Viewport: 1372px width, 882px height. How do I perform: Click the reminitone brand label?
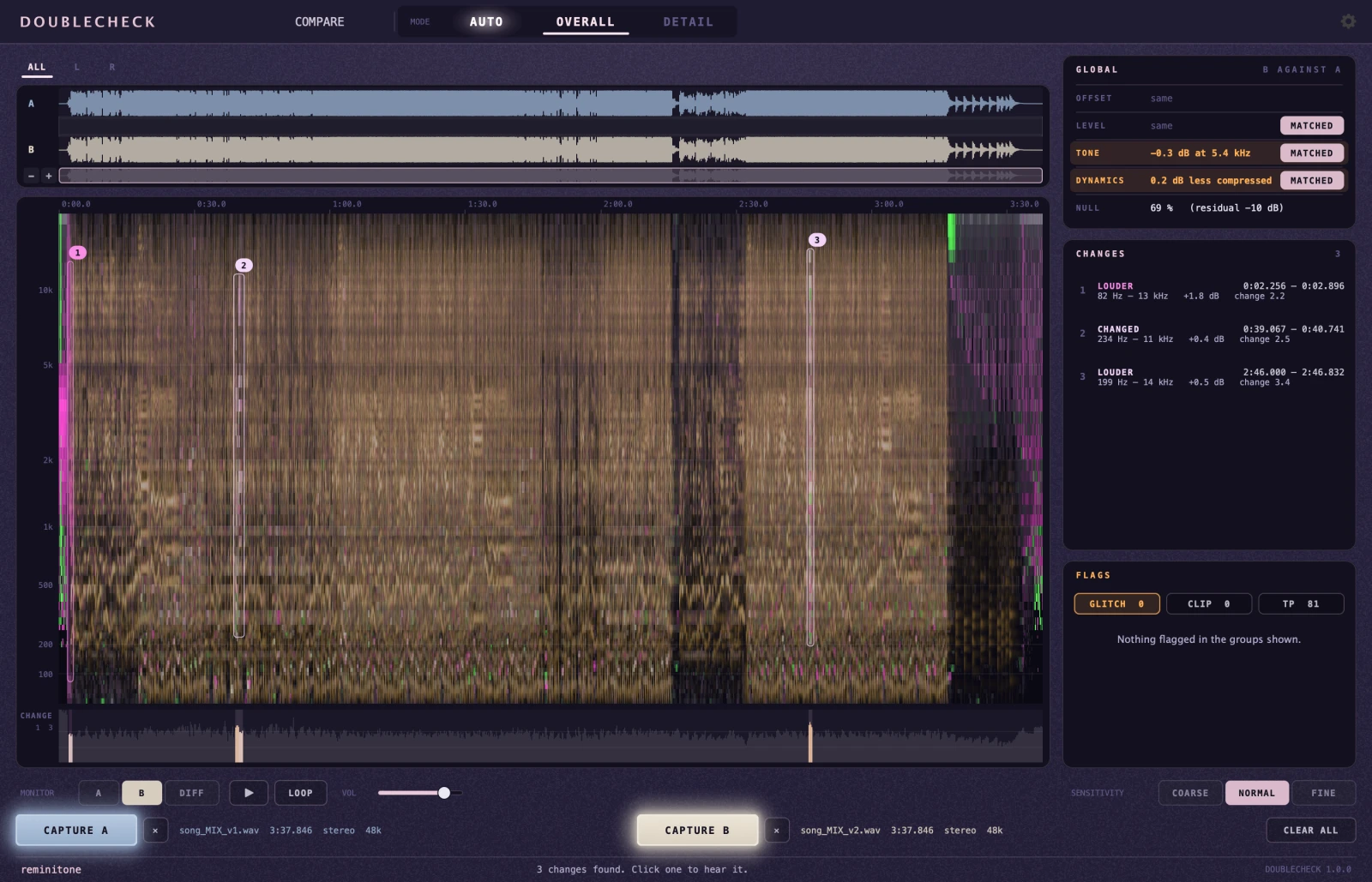51,869
